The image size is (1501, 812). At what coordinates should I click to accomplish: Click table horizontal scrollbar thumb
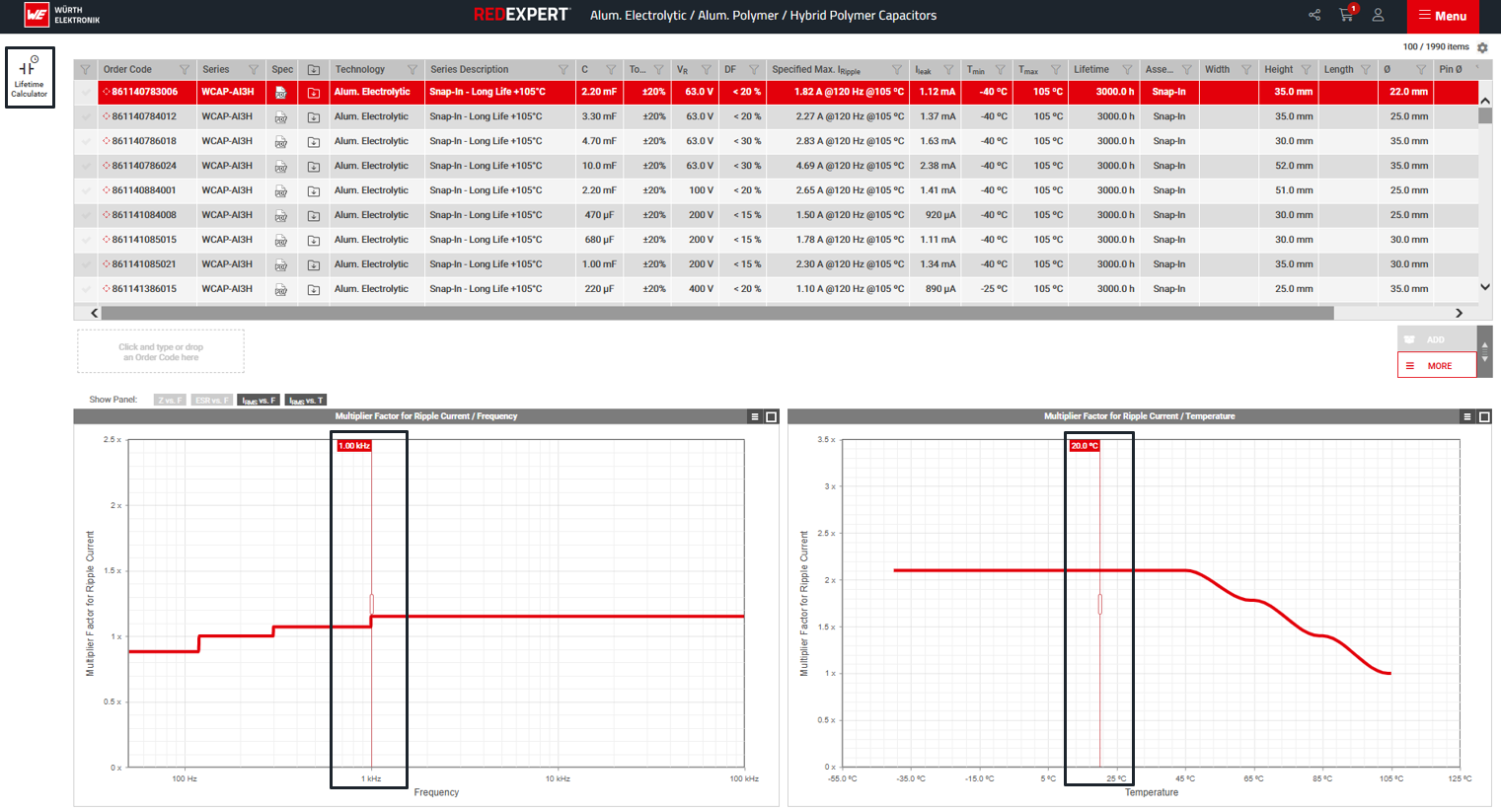(x=717, y=313)
